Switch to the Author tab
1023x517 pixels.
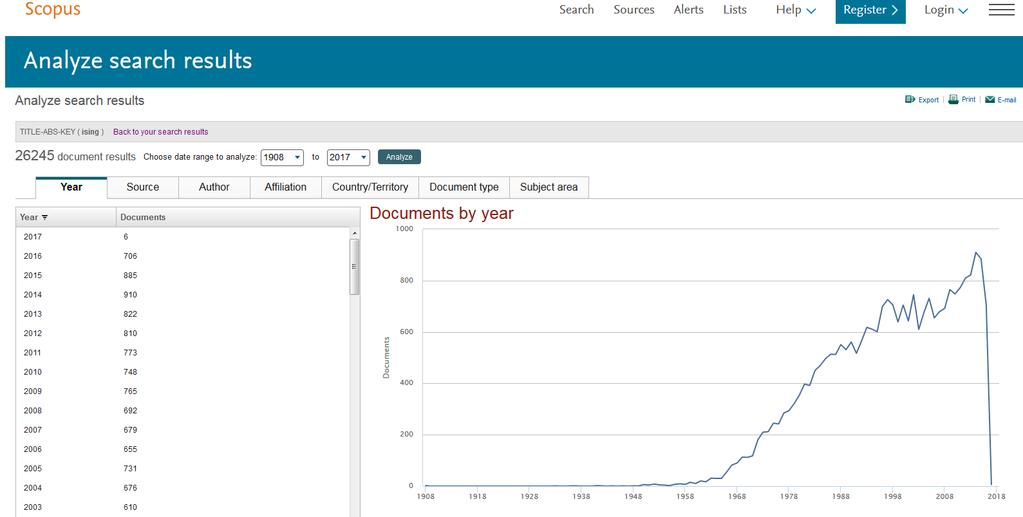coord(214,187)
